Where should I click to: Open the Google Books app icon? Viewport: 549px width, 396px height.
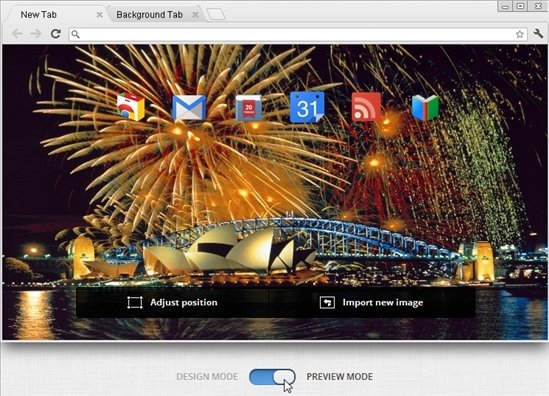coord(425,107)
